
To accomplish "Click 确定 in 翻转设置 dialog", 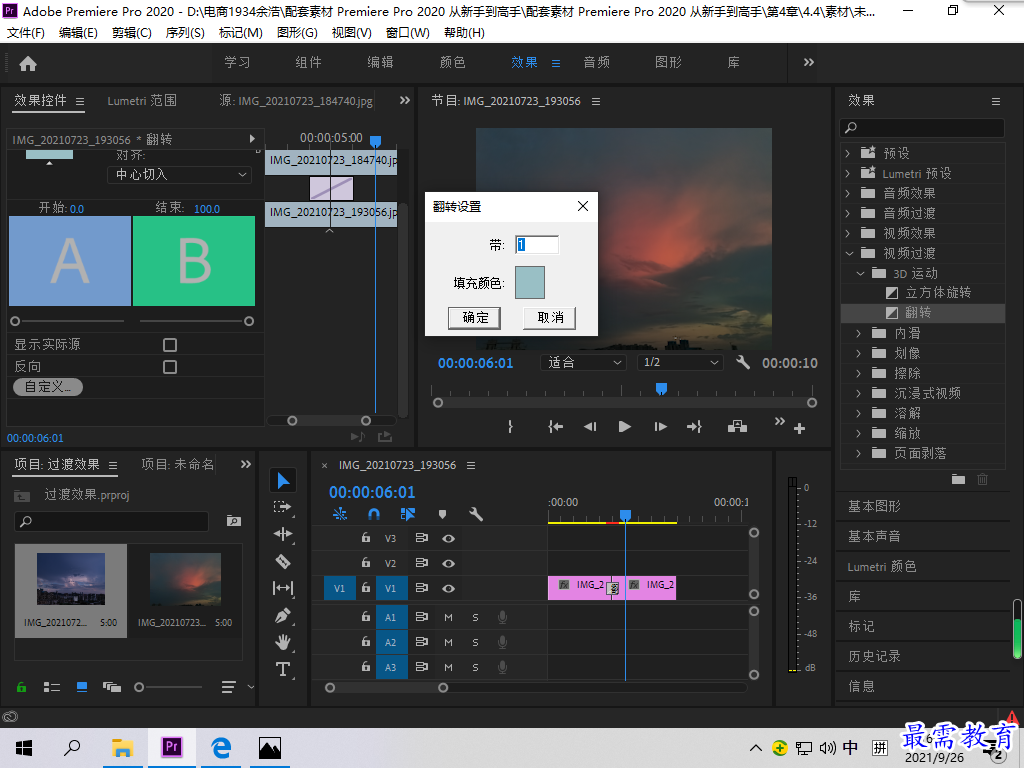I will click(x=474, y=318).
